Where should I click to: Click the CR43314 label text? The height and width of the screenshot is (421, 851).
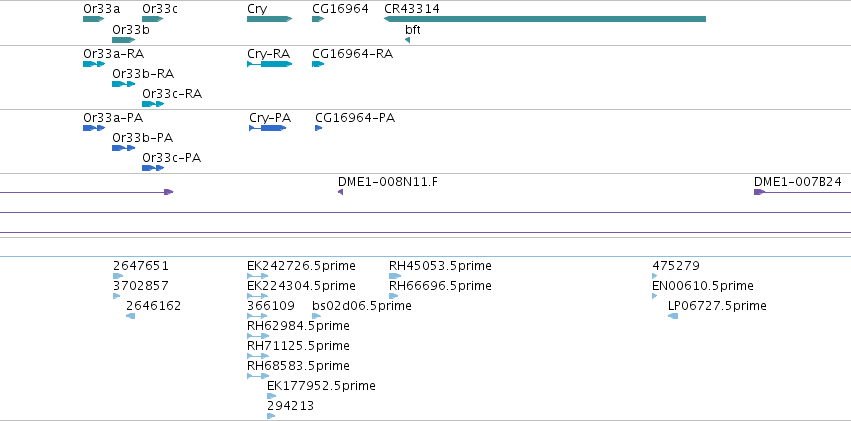412,9
